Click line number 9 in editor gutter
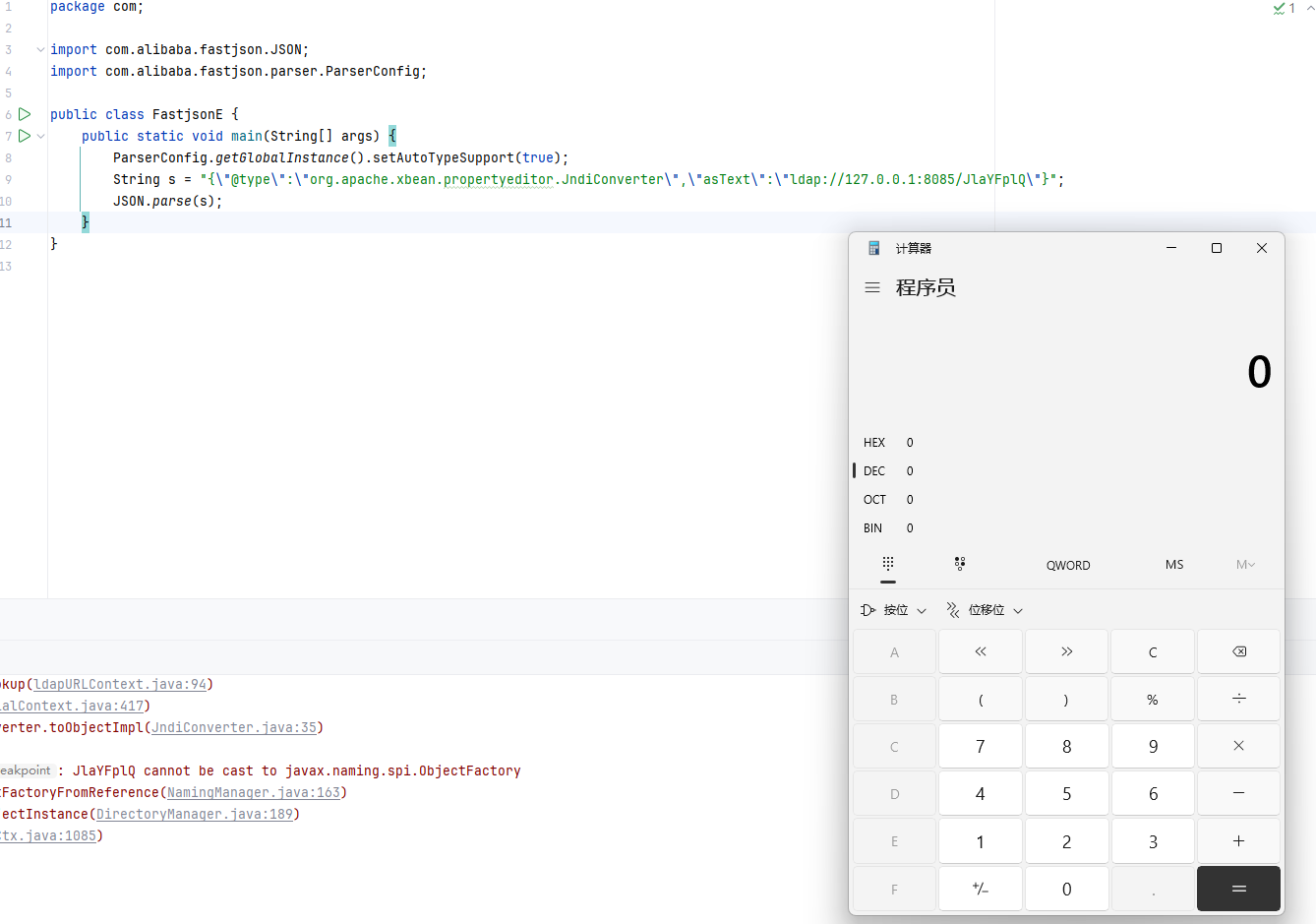 (8, 179)
